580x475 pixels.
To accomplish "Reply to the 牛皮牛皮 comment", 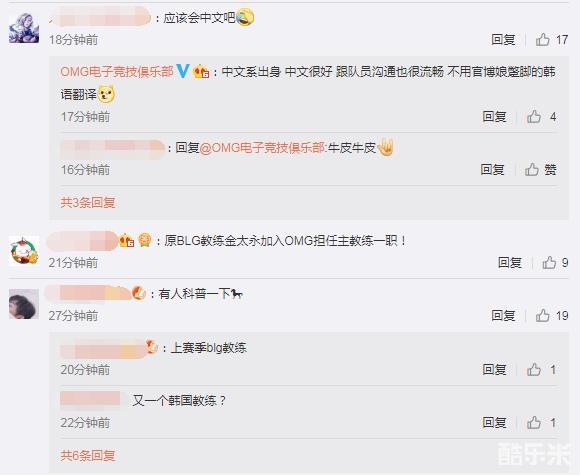I will [492, 169].
